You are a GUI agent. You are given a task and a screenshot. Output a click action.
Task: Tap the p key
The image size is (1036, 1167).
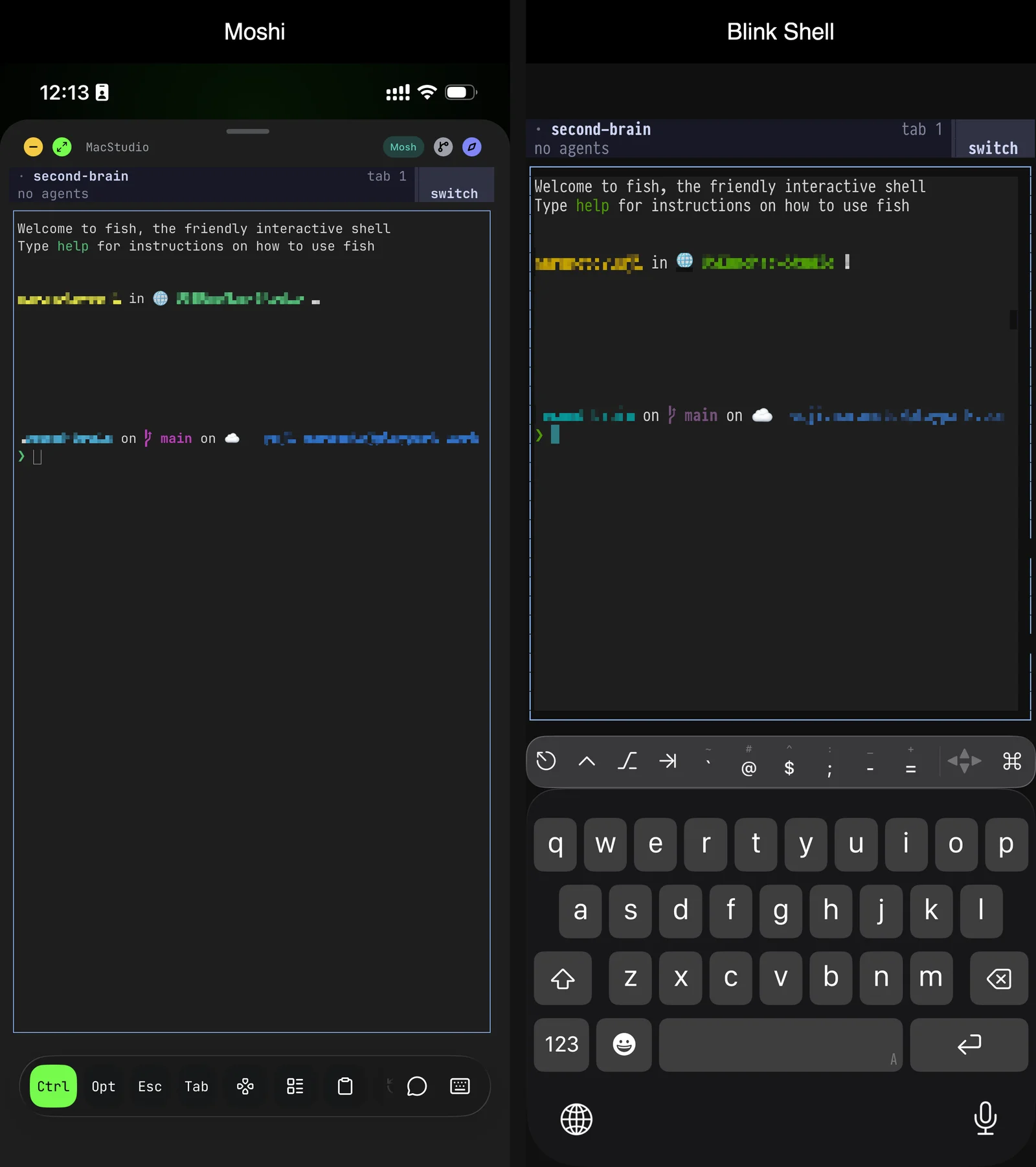(1006, 844)
